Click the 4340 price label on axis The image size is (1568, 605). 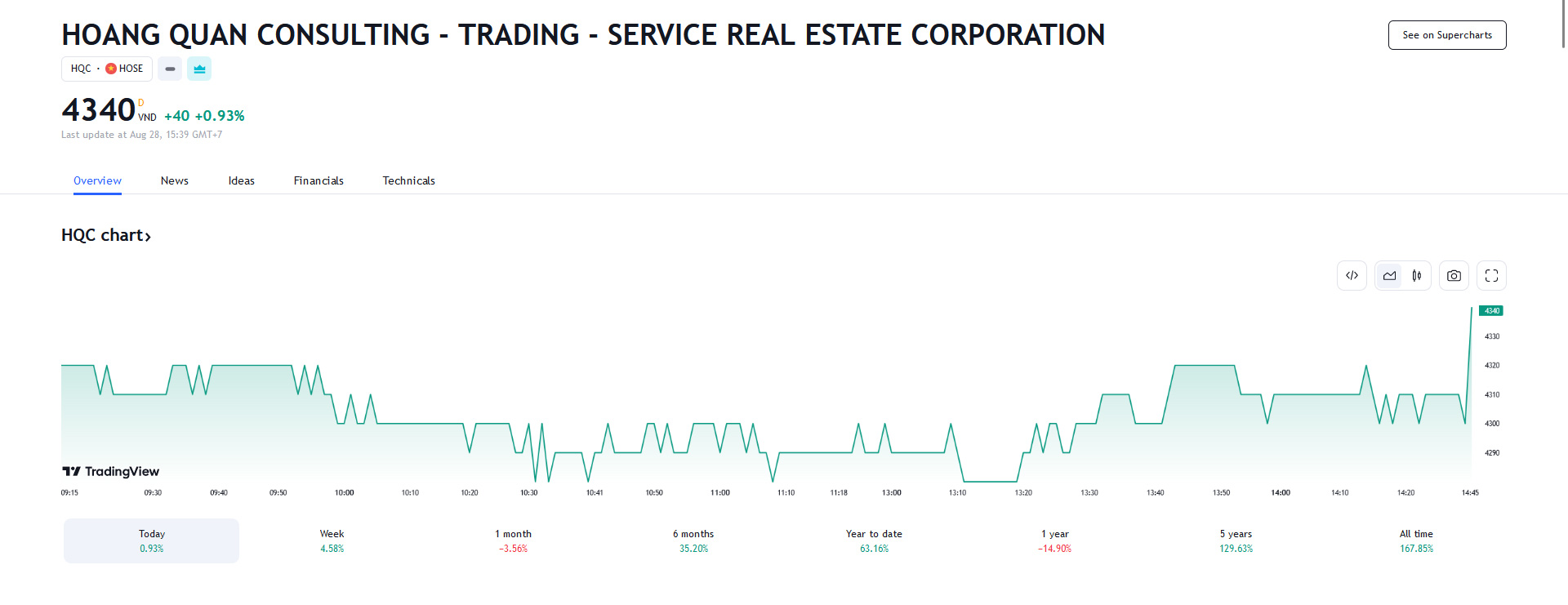(1491, 310)
